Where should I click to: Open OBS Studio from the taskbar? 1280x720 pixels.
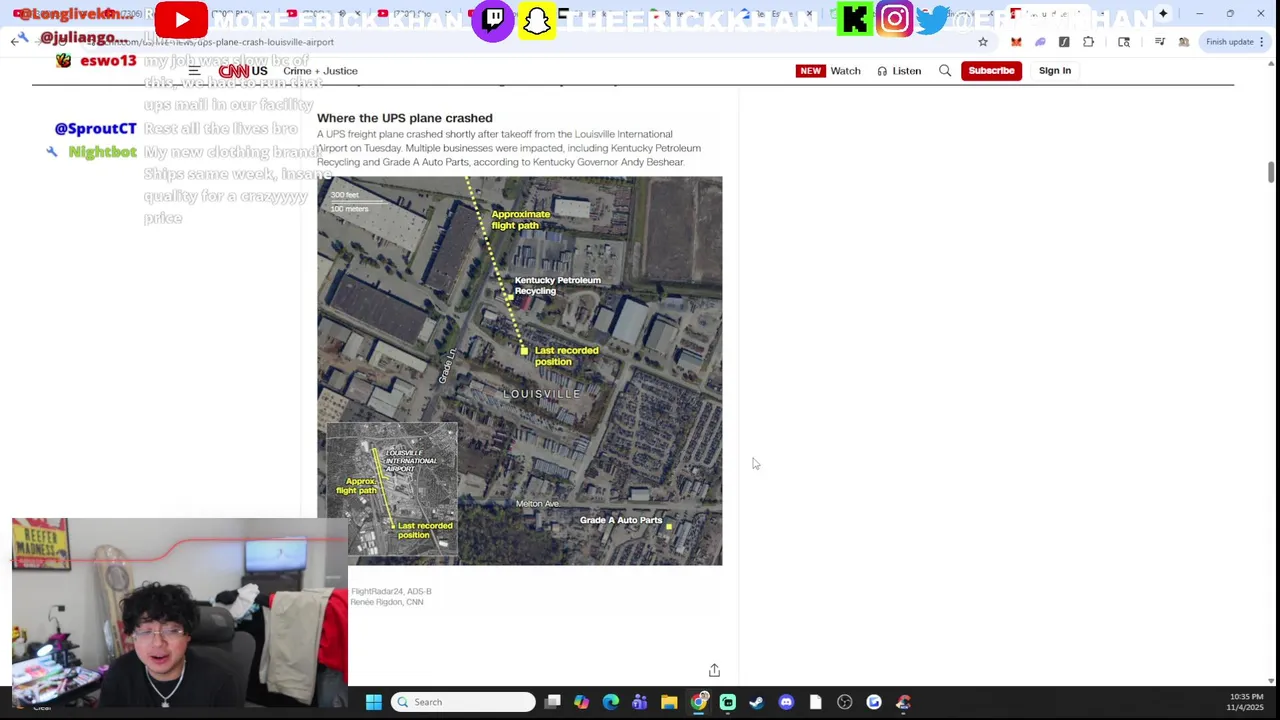point(844,702)
